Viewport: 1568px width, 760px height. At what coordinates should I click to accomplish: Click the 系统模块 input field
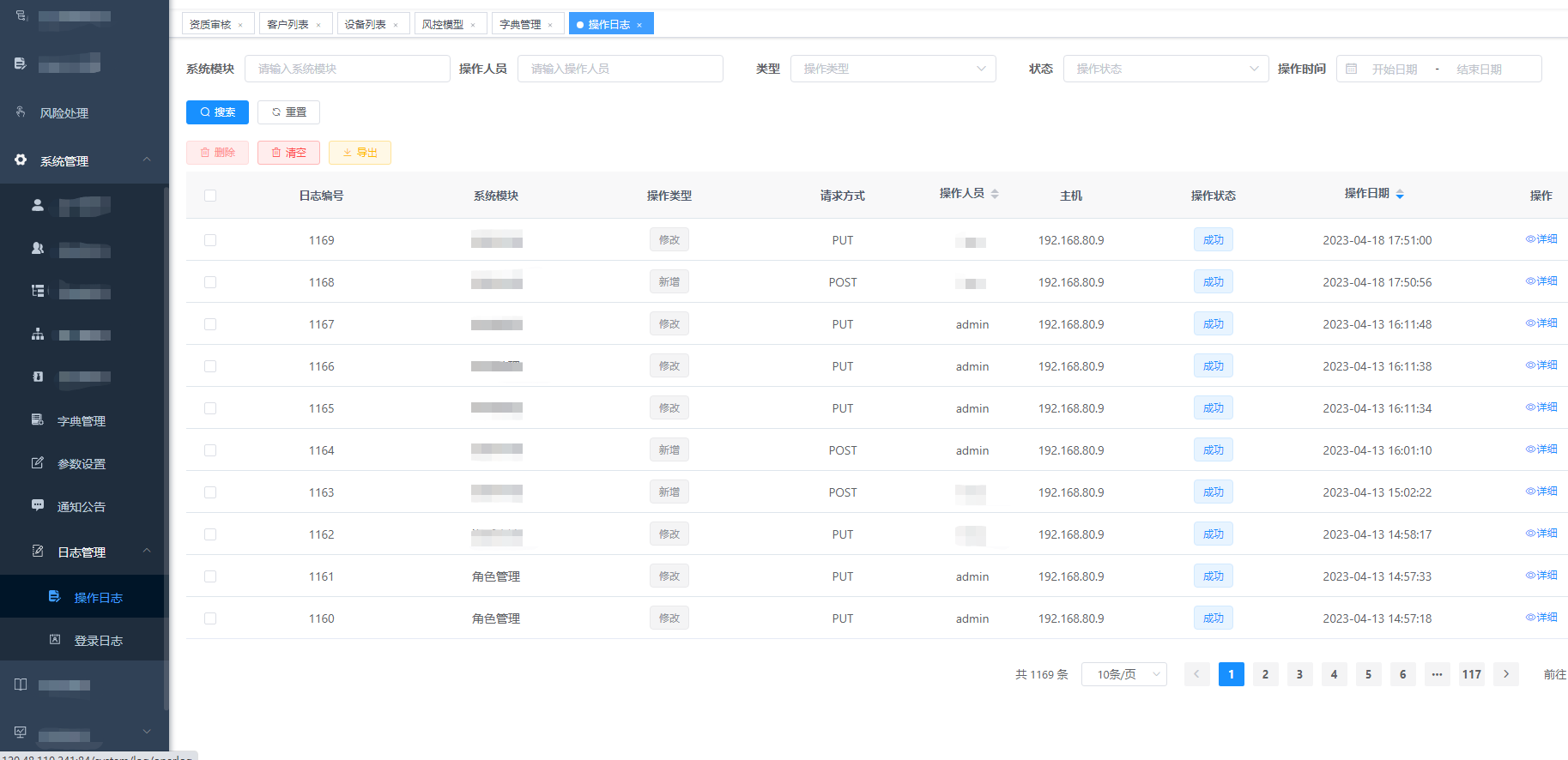[348, 69]
